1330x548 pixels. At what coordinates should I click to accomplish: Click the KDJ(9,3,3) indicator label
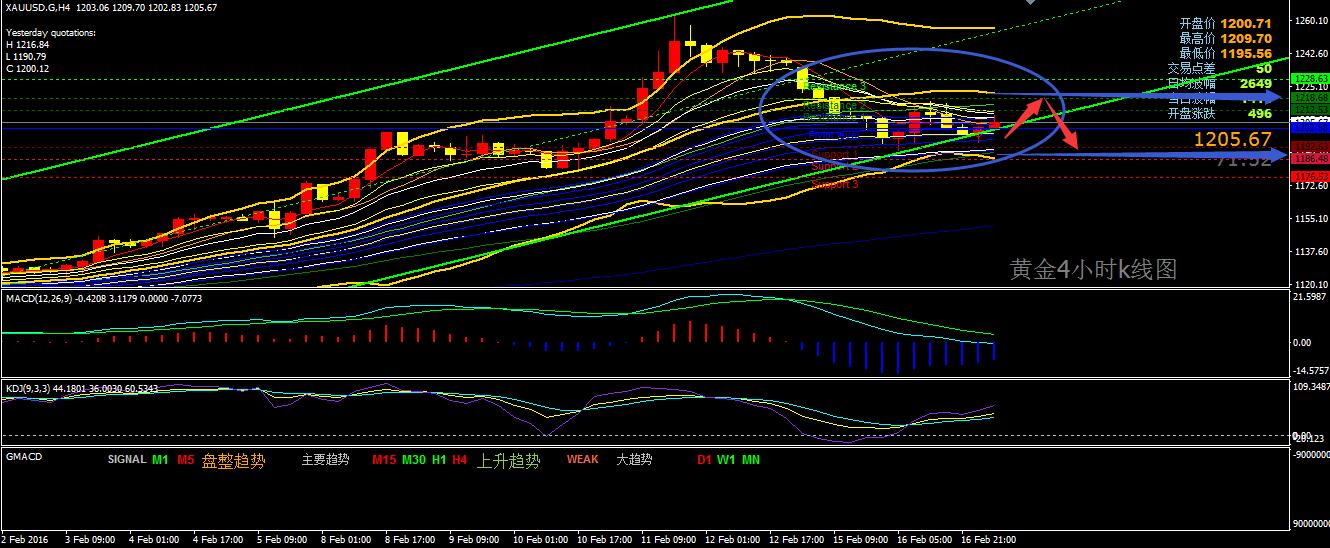coord(30,387)
